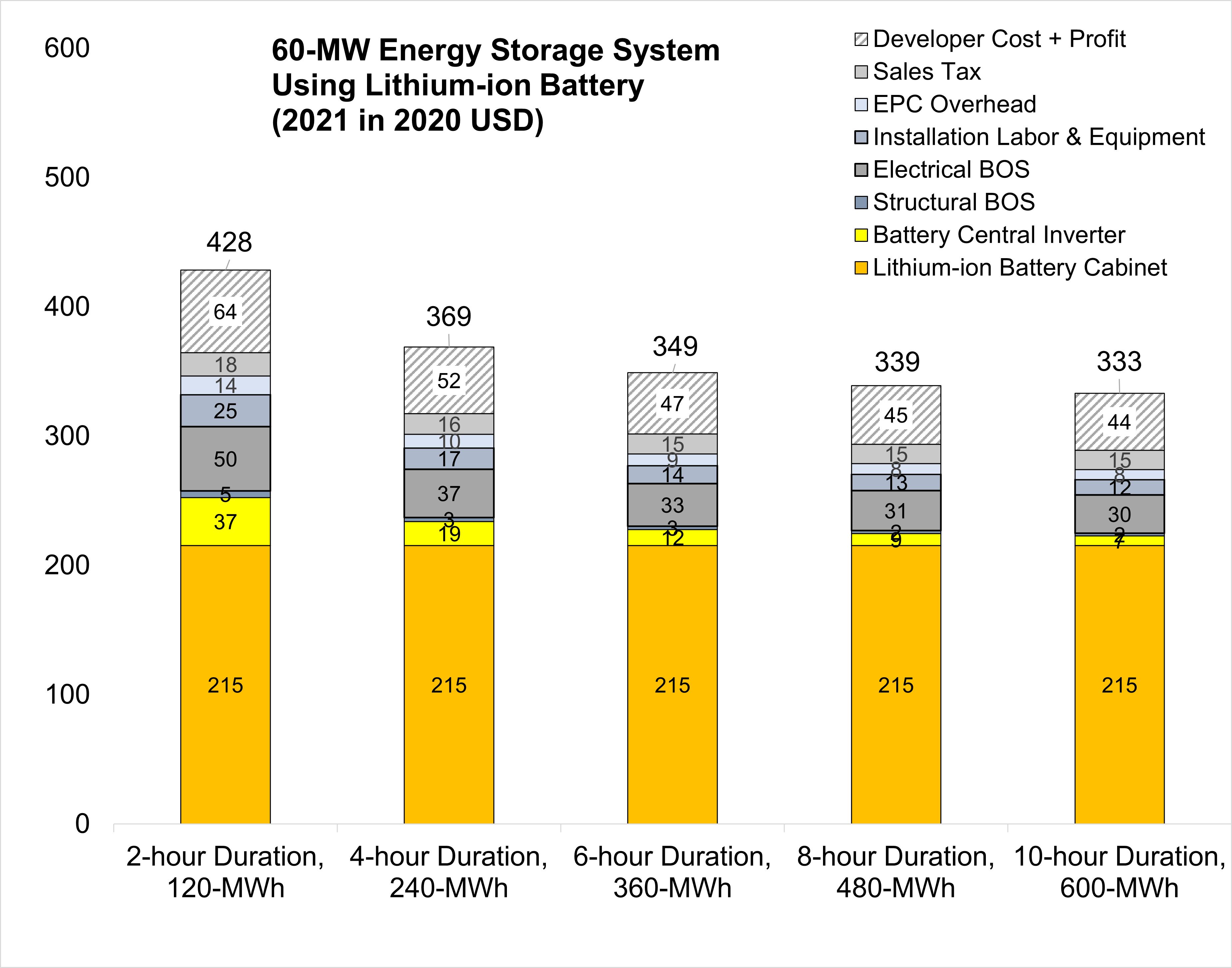
Task: Select the yellow 37 inverter segment
Action: click(x=225, y=522)
